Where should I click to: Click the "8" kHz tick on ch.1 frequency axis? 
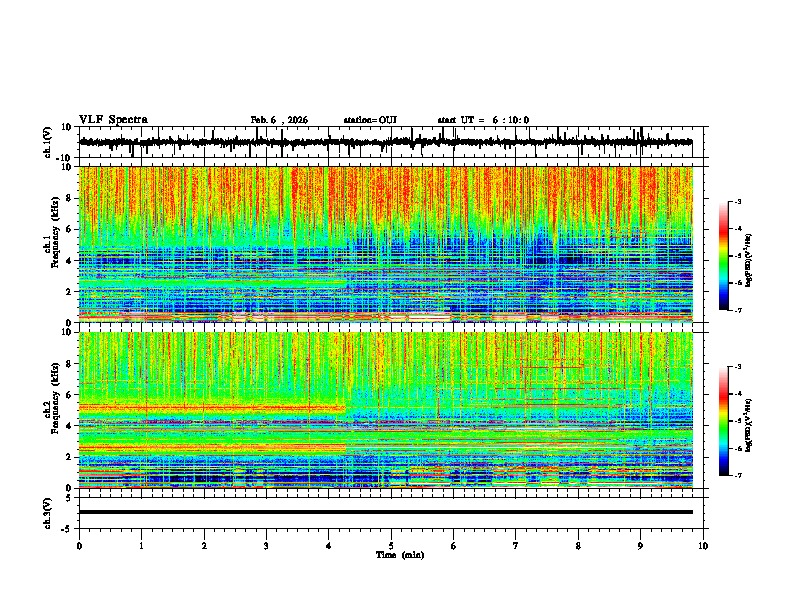click(69, 198)
